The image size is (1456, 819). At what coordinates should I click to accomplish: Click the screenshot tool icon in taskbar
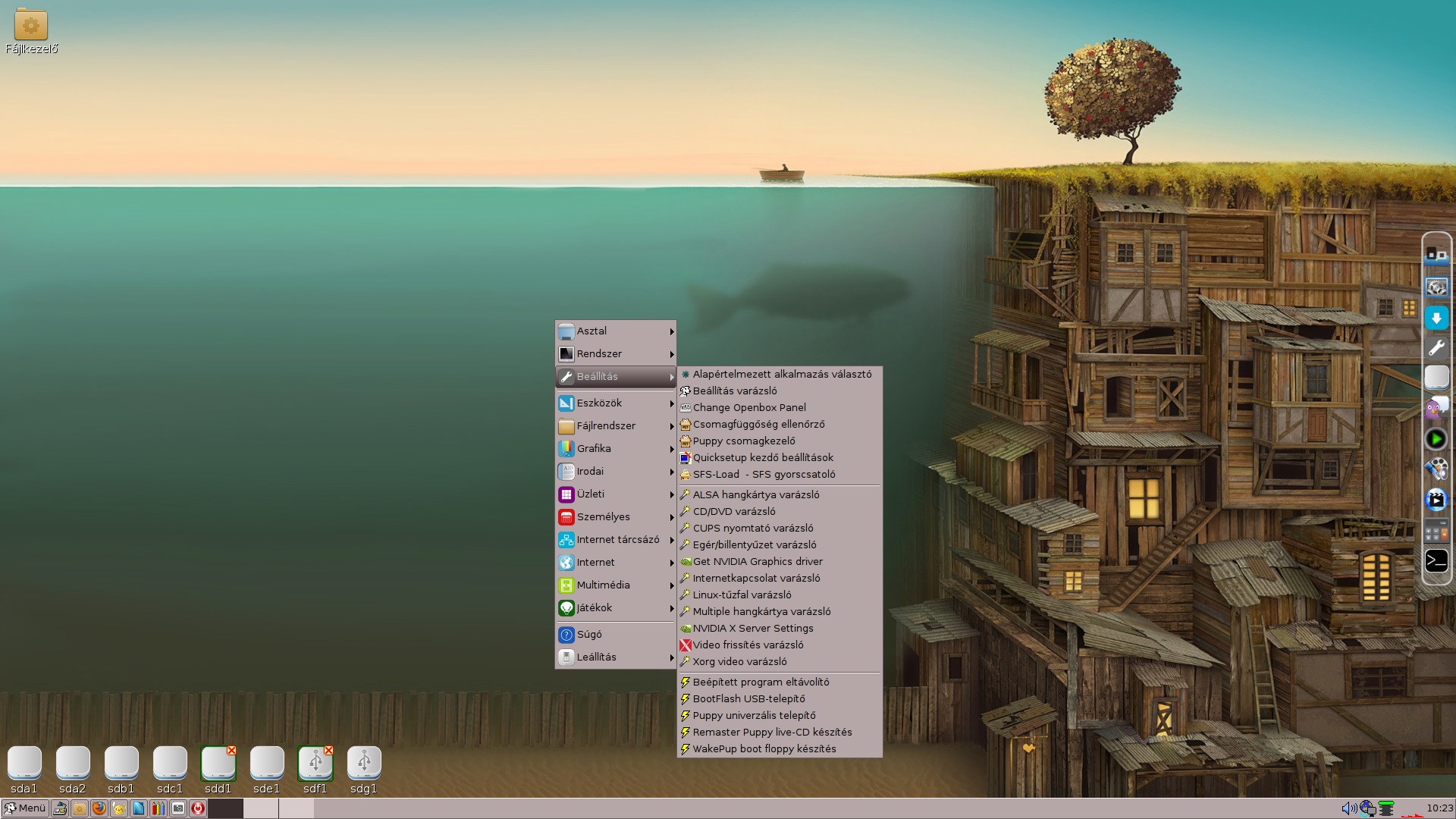[x=178, y=808]
